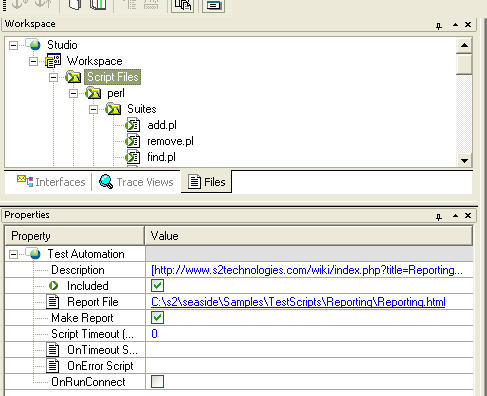Click workspace tree scroll up arrow
487x396 pixels.
(464, 45)
